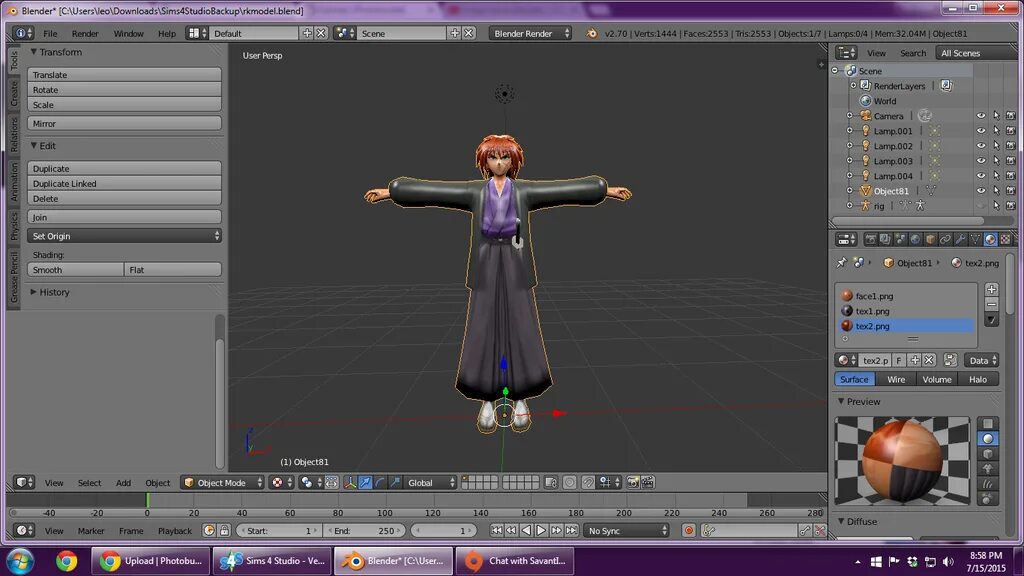
Task: Switch material type to Halo tab
Action: coord(978,379)
